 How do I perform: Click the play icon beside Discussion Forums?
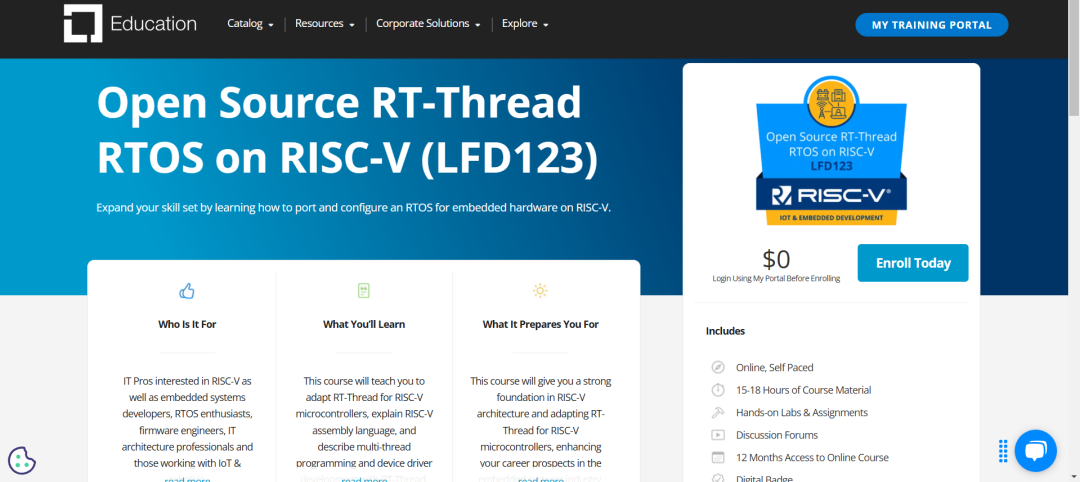[x=718, y=434]
